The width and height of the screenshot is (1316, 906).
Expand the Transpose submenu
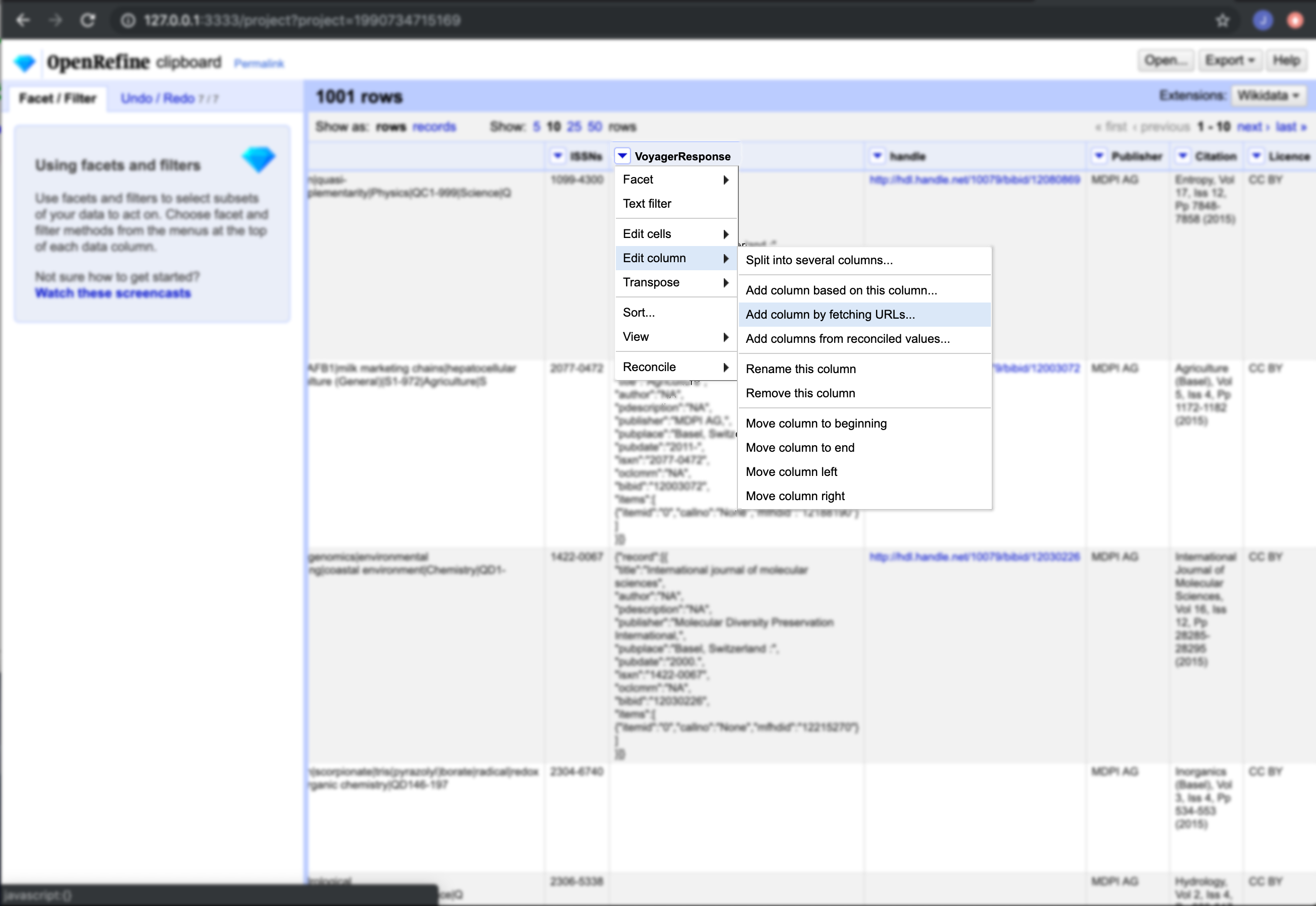pos(676,283)
